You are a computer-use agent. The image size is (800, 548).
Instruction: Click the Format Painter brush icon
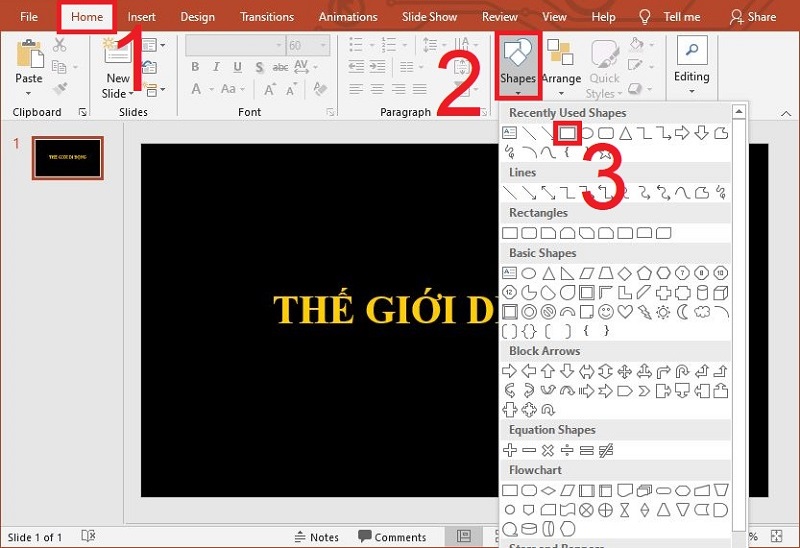60,89
